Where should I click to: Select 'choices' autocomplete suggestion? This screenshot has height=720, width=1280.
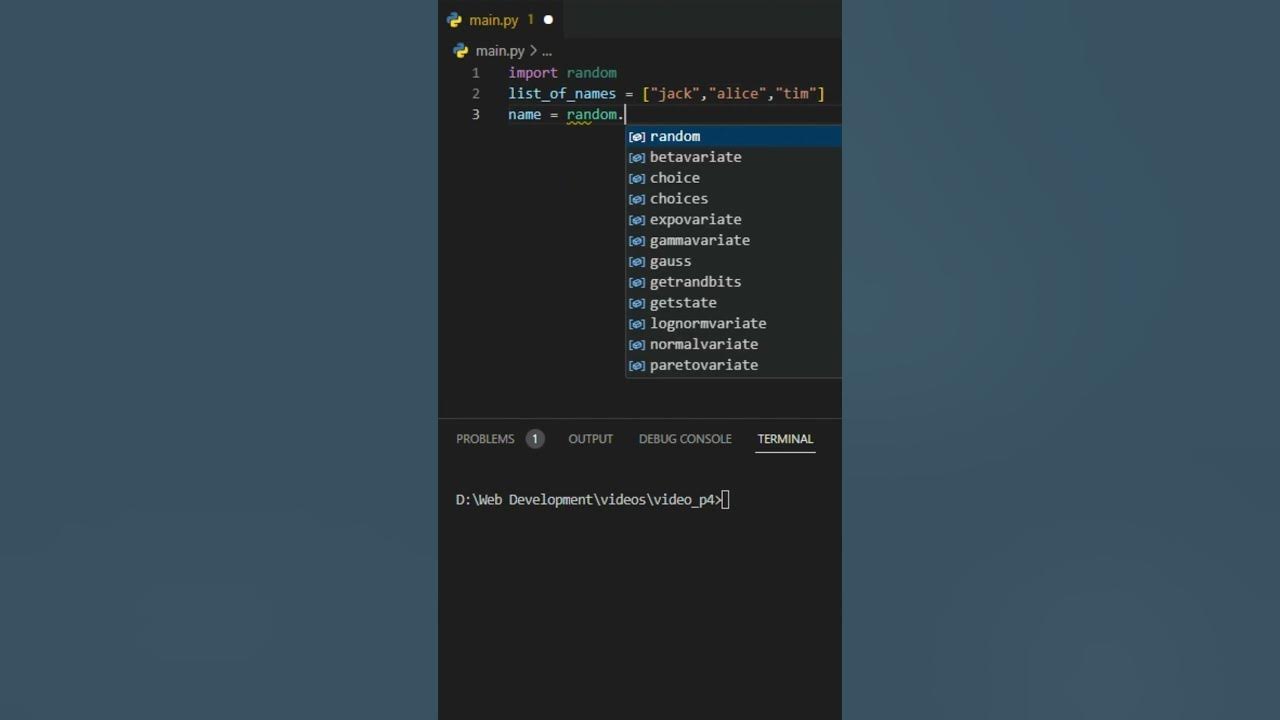point(734,199)
